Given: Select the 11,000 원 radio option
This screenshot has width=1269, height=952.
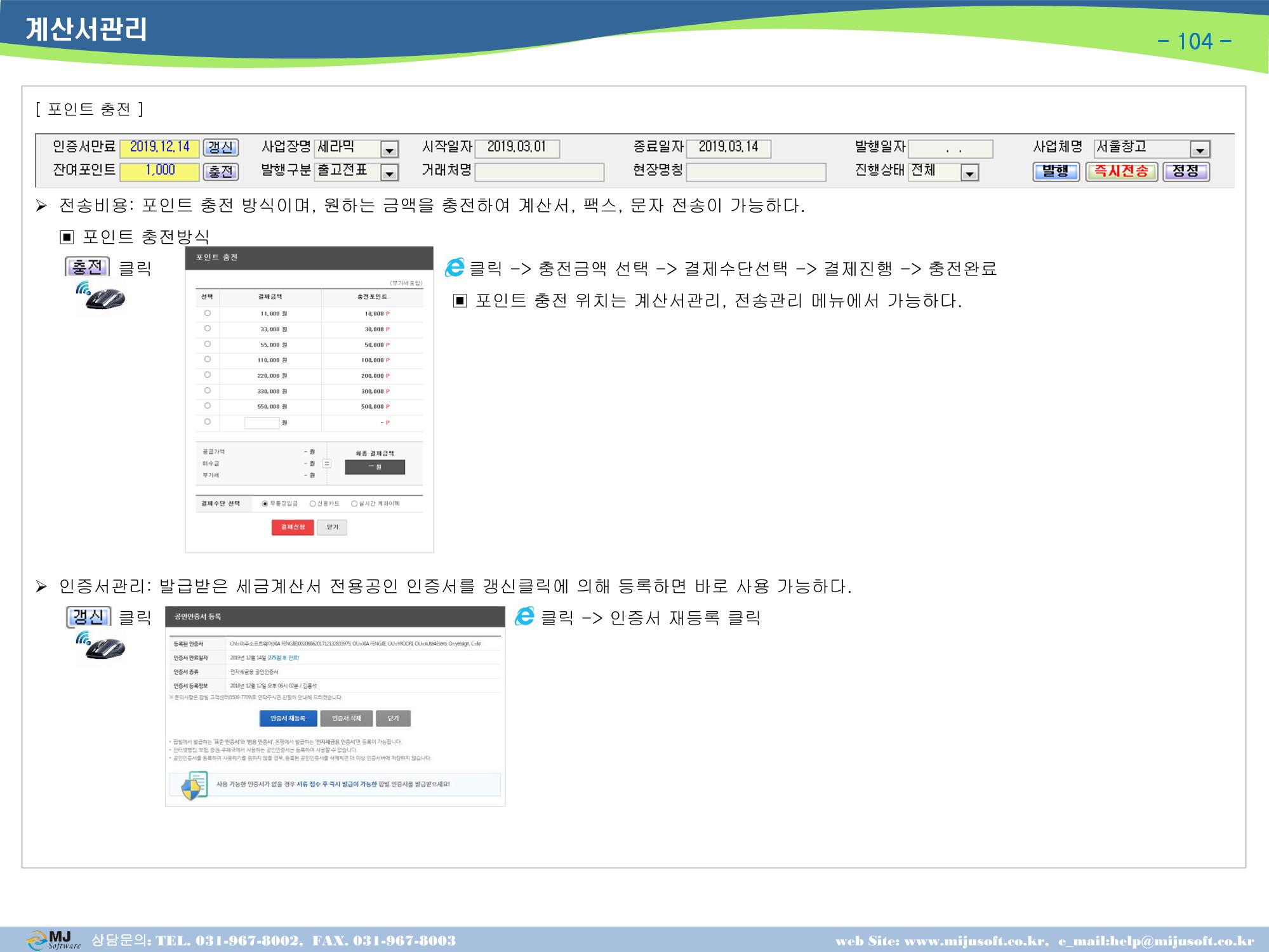Looking at the screenshot, I should [208, 313].
